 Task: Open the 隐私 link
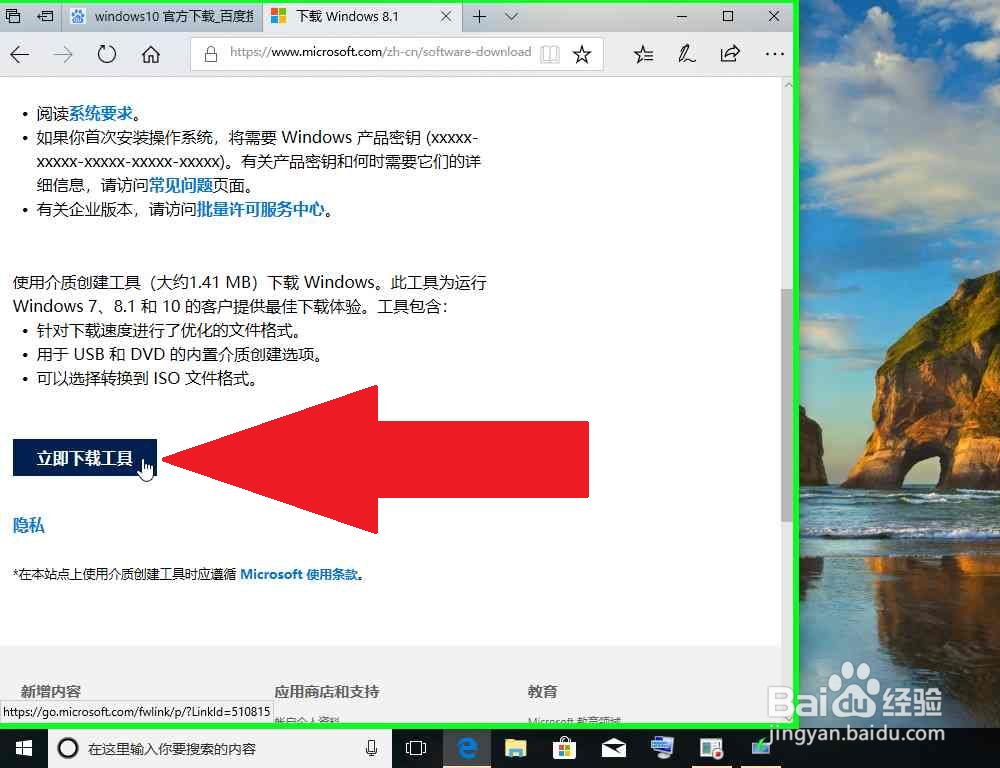(29, 525)
